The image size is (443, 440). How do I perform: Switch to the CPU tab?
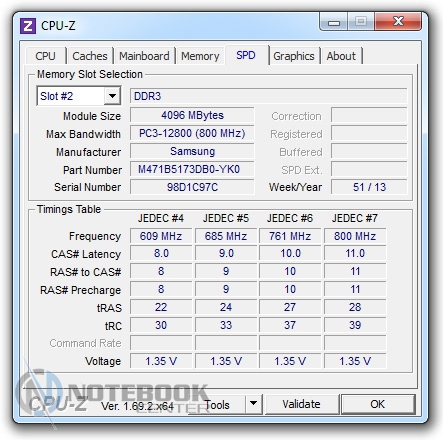(46, 56)
